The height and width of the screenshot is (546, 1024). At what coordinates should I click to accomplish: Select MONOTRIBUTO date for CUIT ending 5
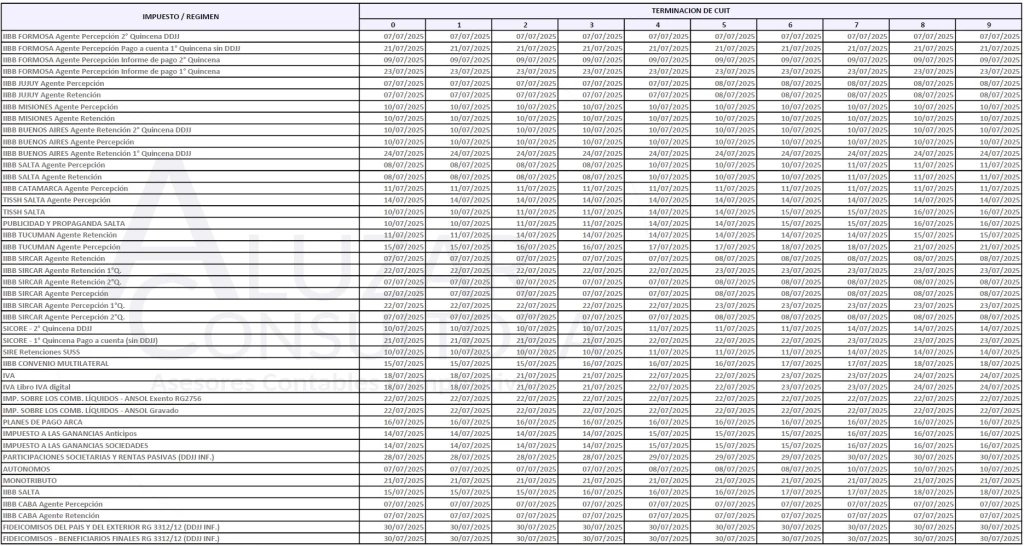(735, 481)
